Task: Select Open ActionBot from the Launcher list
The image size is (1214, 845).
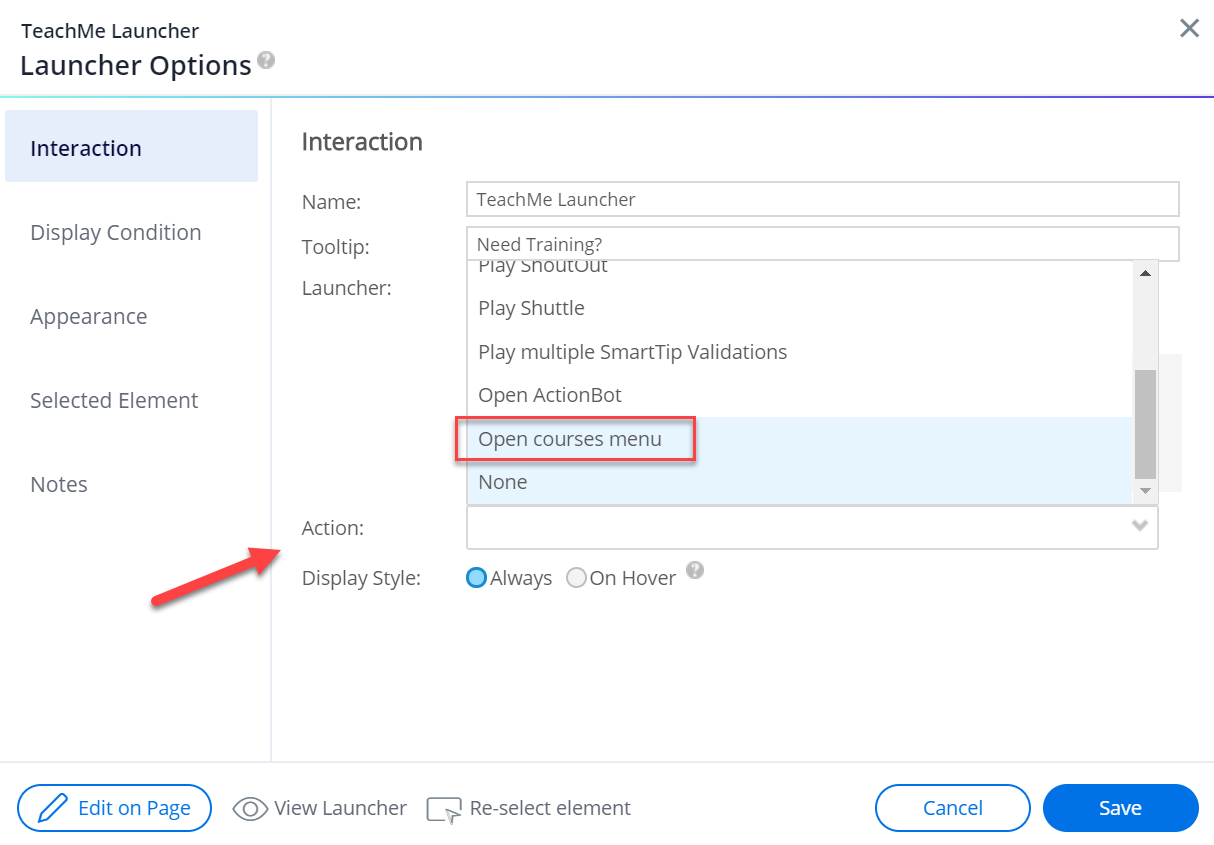Action: tap(550, 395)
